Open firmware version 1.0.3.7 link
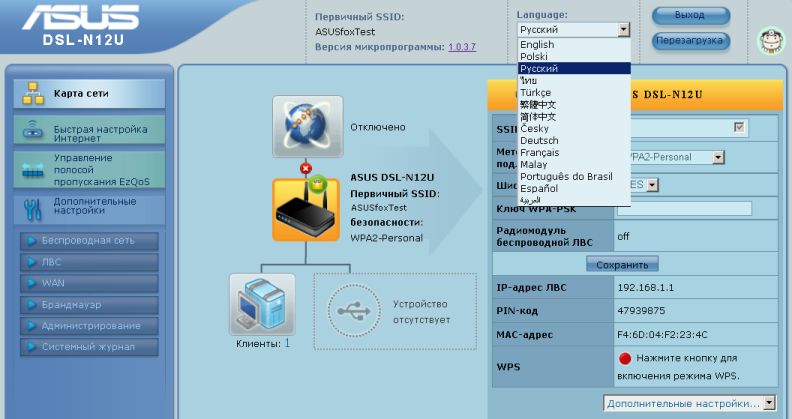 [462, 47]
